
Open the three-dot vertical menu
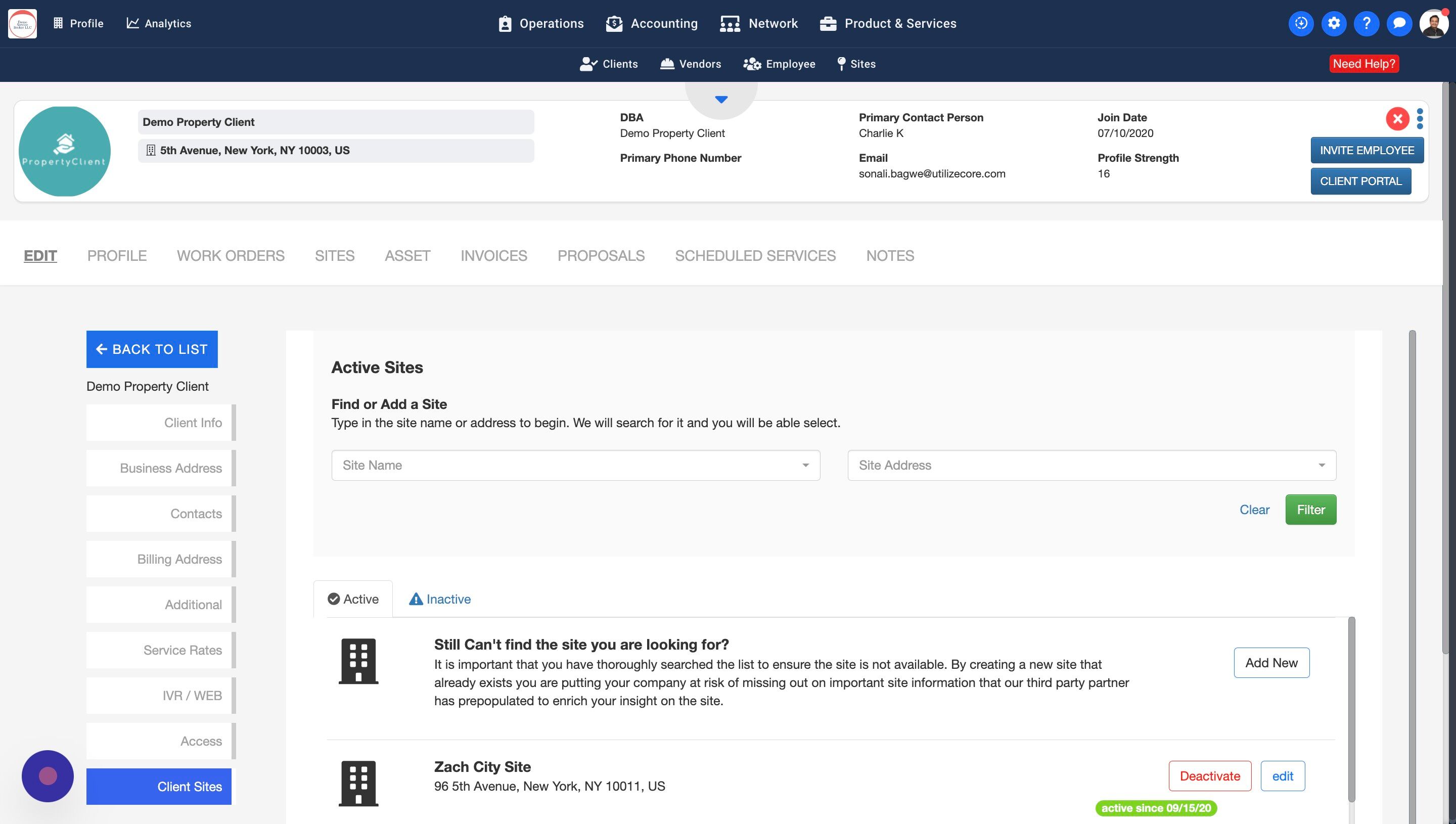(x=1420, y=119)
